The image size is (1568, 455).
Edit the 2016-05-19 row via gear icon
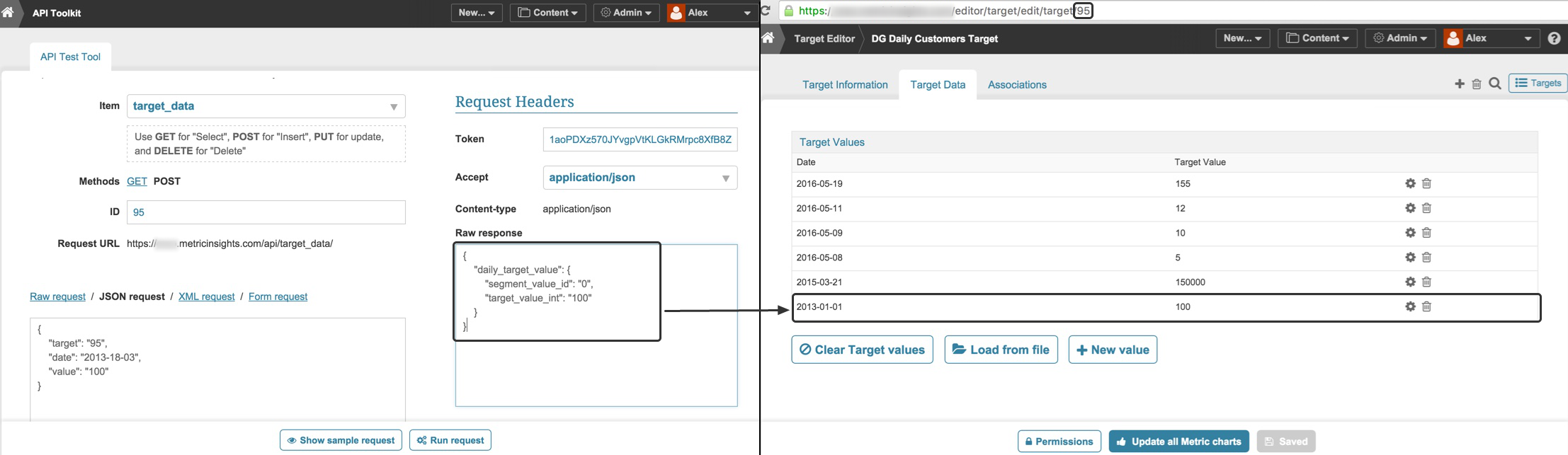(1410, 183)
